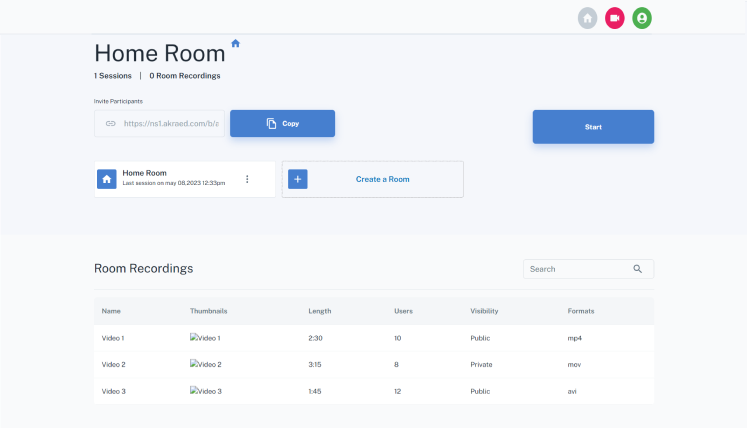Click Create a Room link
Viewport: 747px width, 428px height.
[x=383, y=179]
